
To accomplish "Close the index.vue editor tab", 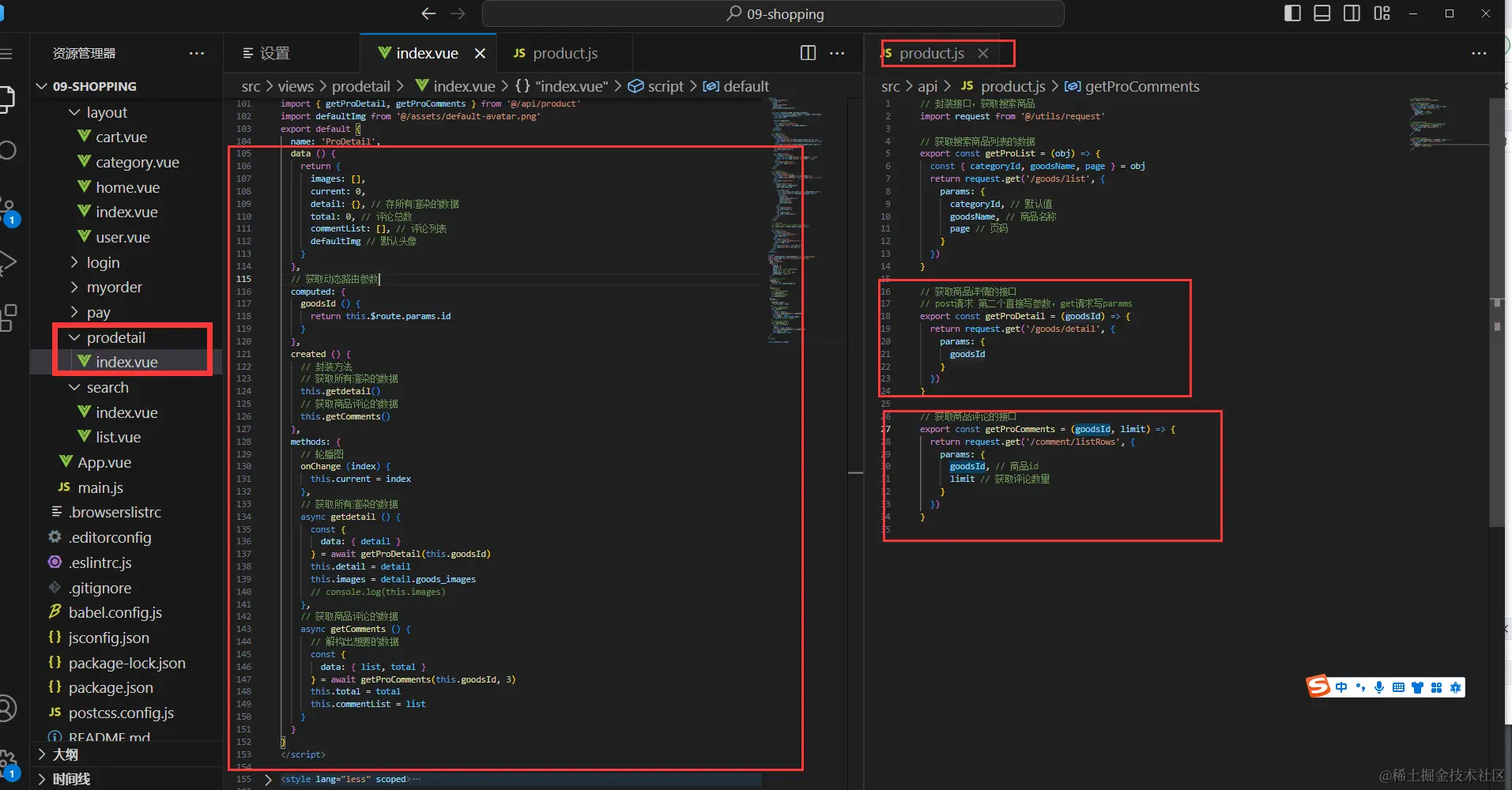I will click(480, 53).
